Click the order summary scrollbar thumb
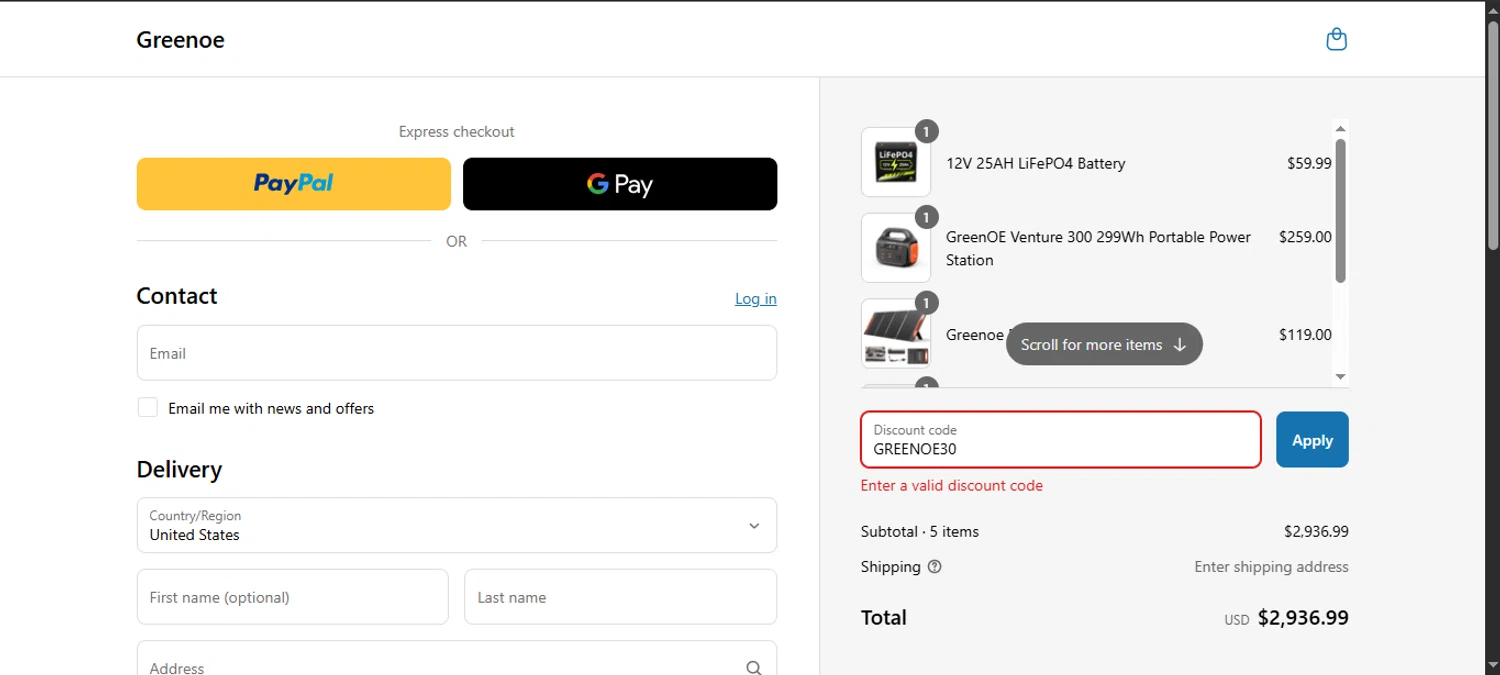The image size is (1500, 675). [x=1341, y=211]
